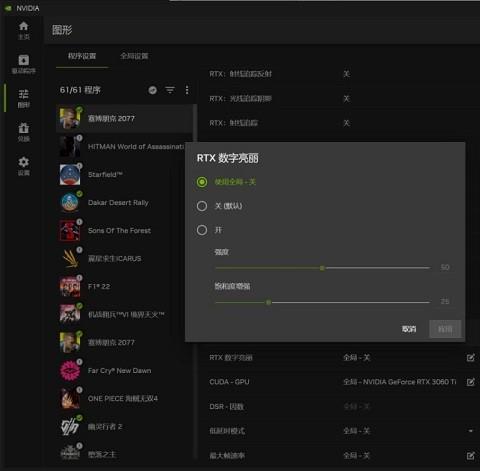Screen dimensions: 480x471
Task: Select the '关 (默认)' radio option
Action: tap(202, 206)
